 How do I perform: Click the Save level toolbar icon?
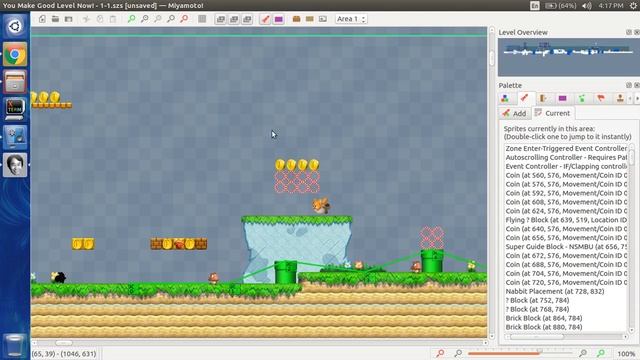(x=68, y=19)
